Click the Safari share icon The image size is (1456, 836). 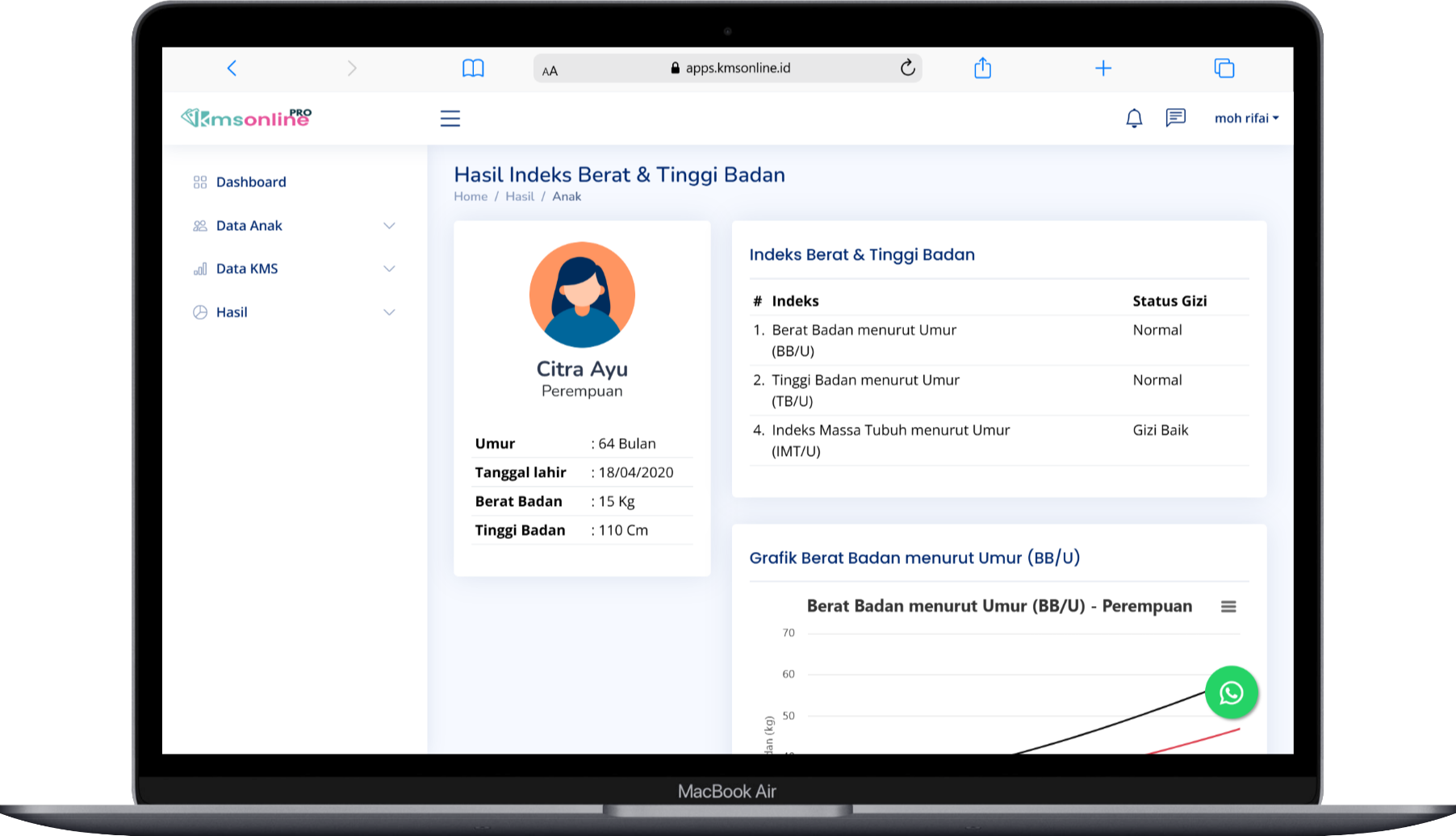(982, 69)
